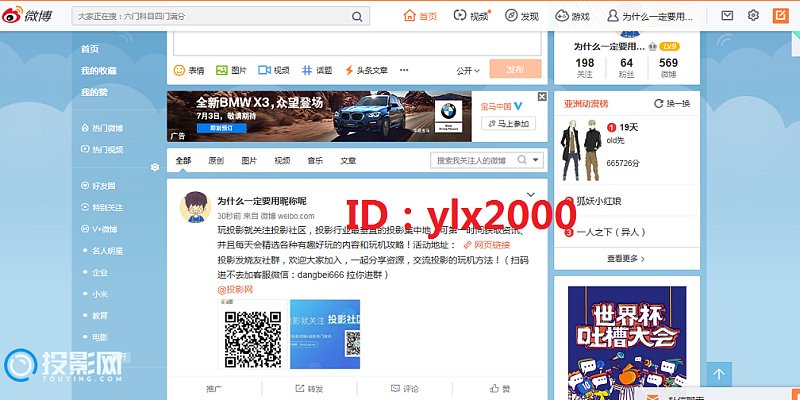
Task: Click sidebar group settings gear icon
Action: click(155, 167)
